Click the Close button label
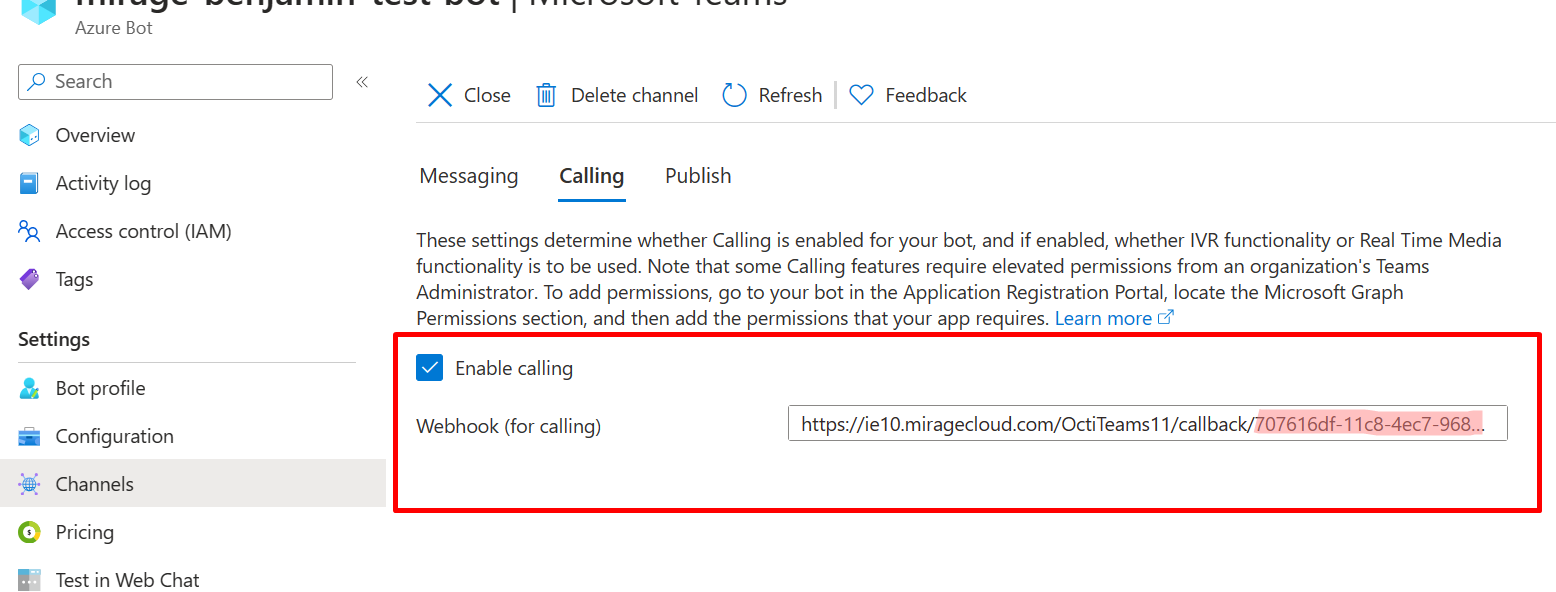This screenshot has width=1556, height=592. (487, 95)
